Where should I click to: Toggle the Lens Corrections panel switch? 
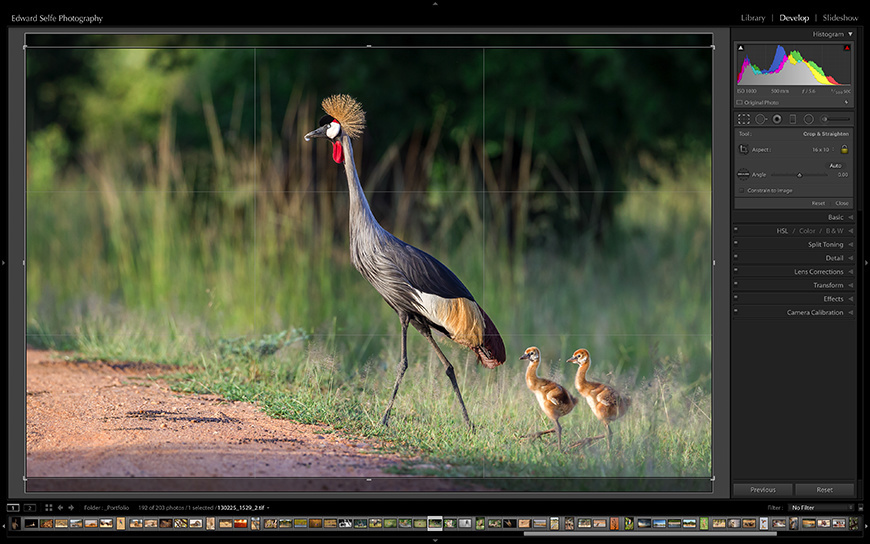(736, 269)
